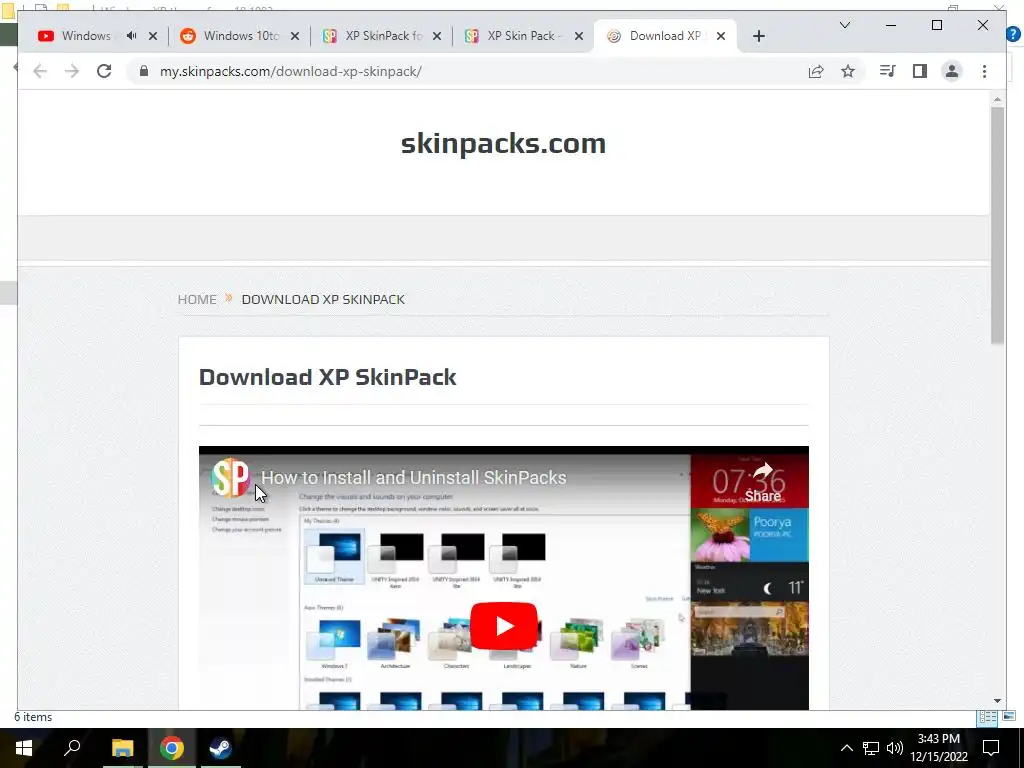Expand the tab search chevron
This screenshot has height=768, width=1024.
(844, 25)
